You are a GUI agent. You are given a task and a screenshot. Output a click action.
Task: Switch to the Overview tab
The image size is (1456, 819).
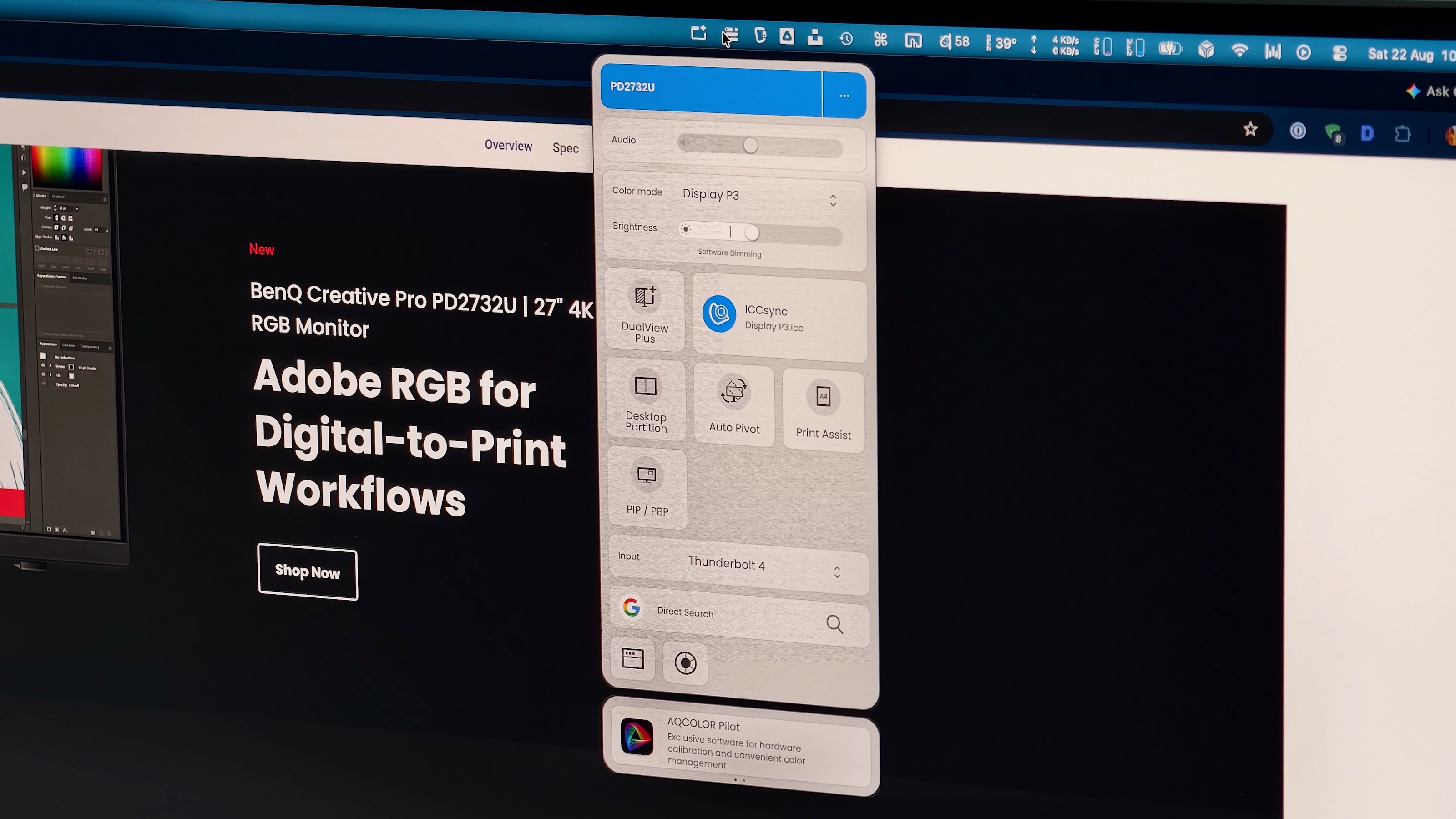[508, 145]
